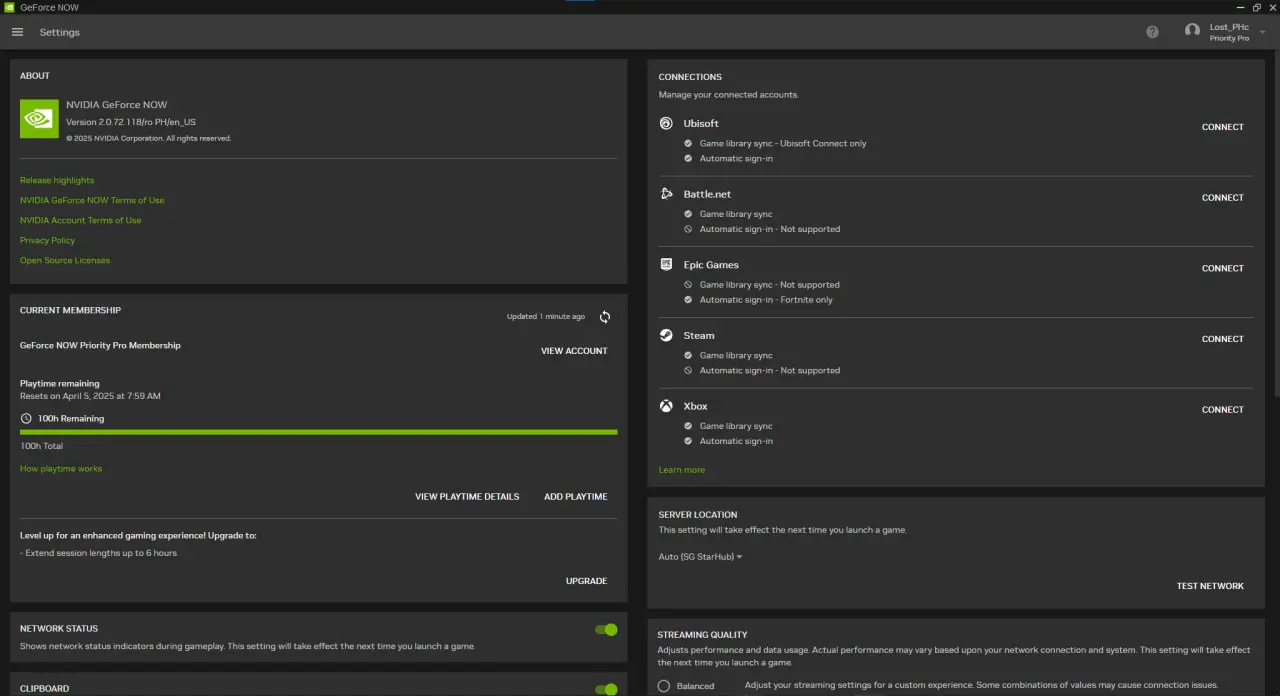Expand the Lost_PHc account dropdown arrow
1280x696 pixels.
click(x=1262, y=32)
